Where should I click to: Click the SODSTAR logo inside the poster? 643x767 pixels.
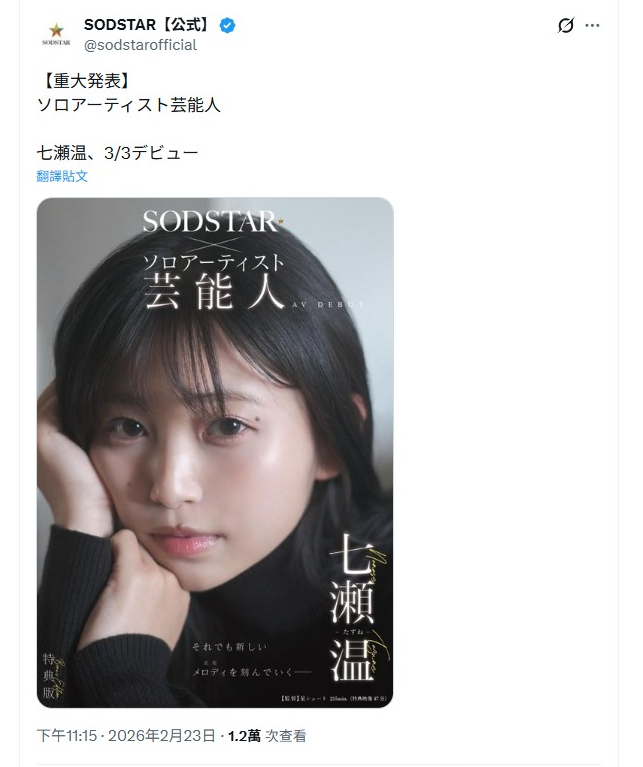pyautogui.click(x=213, y=222)
